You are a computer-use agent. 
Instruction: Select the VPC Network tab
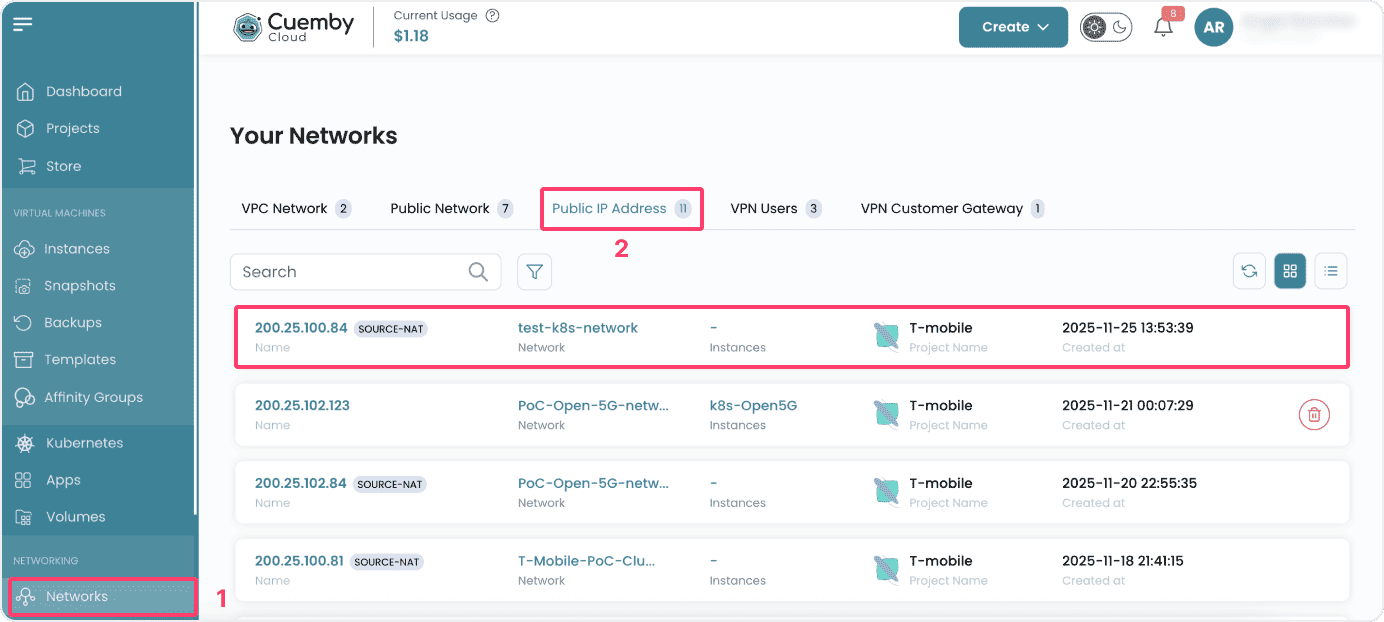(x=295, y=209)
